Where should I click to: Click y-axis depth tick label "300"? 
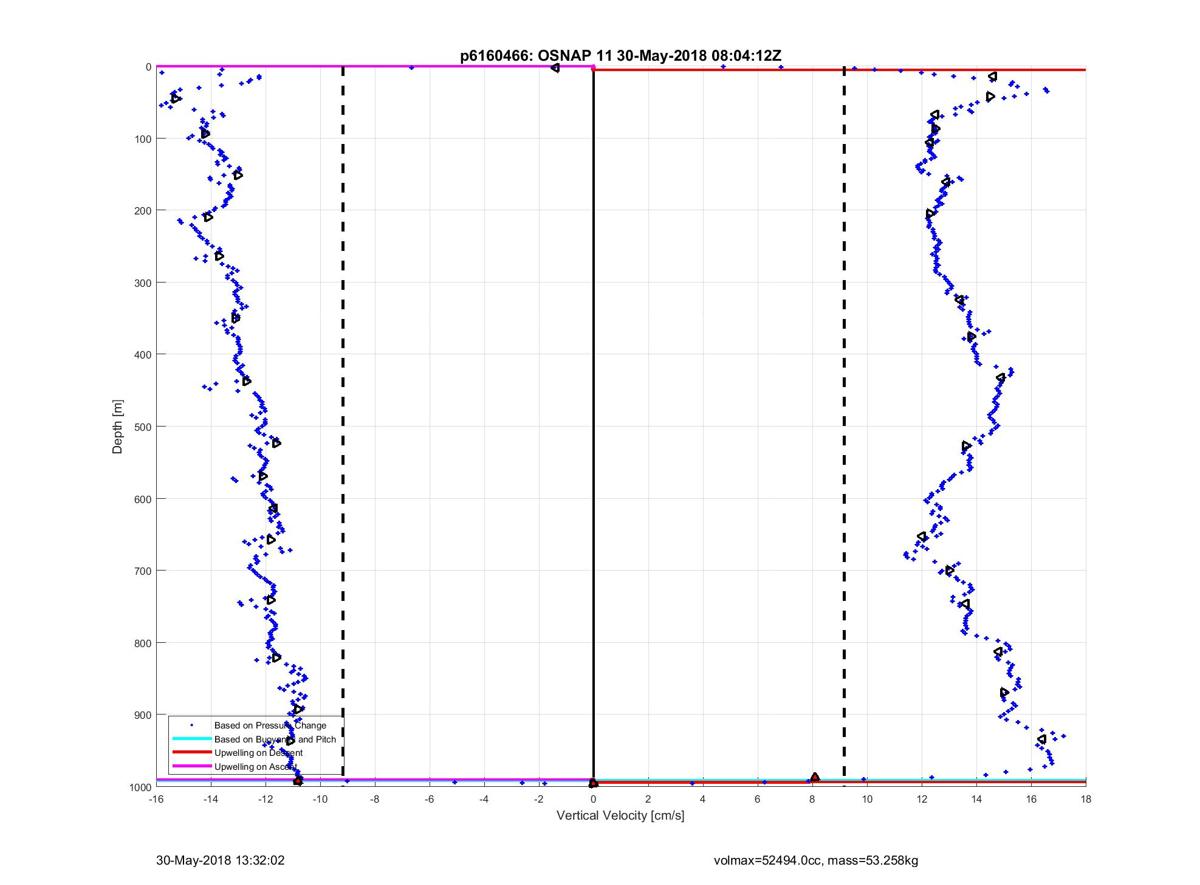coord(142,283)
